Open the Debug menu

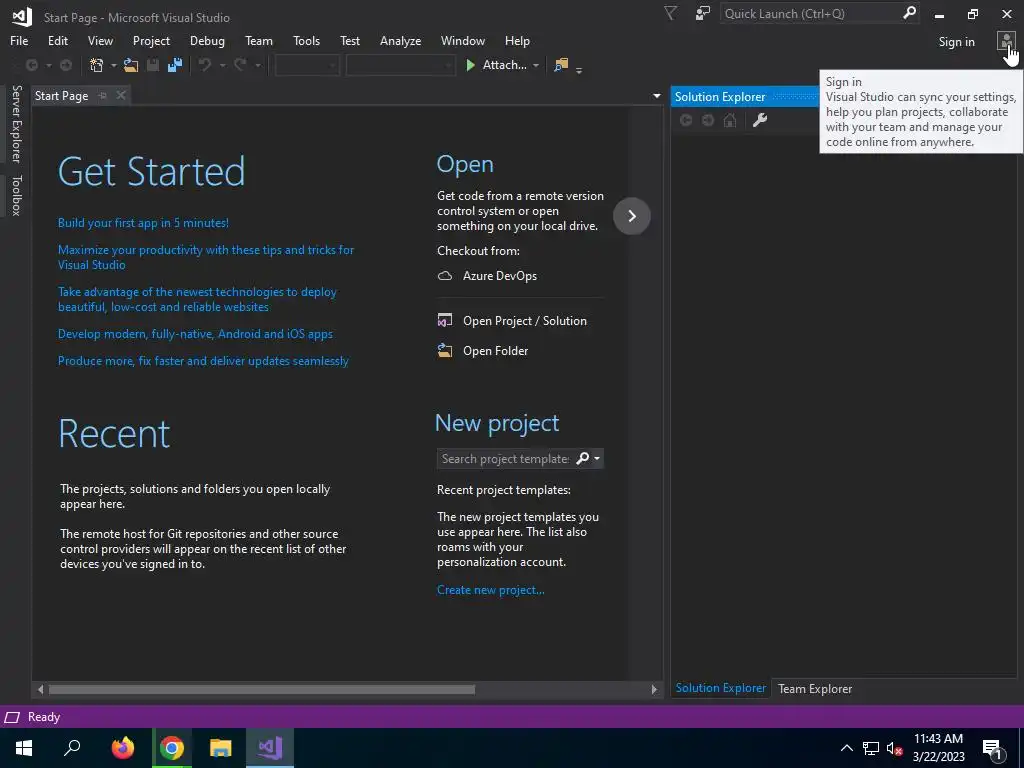(207, 40)
